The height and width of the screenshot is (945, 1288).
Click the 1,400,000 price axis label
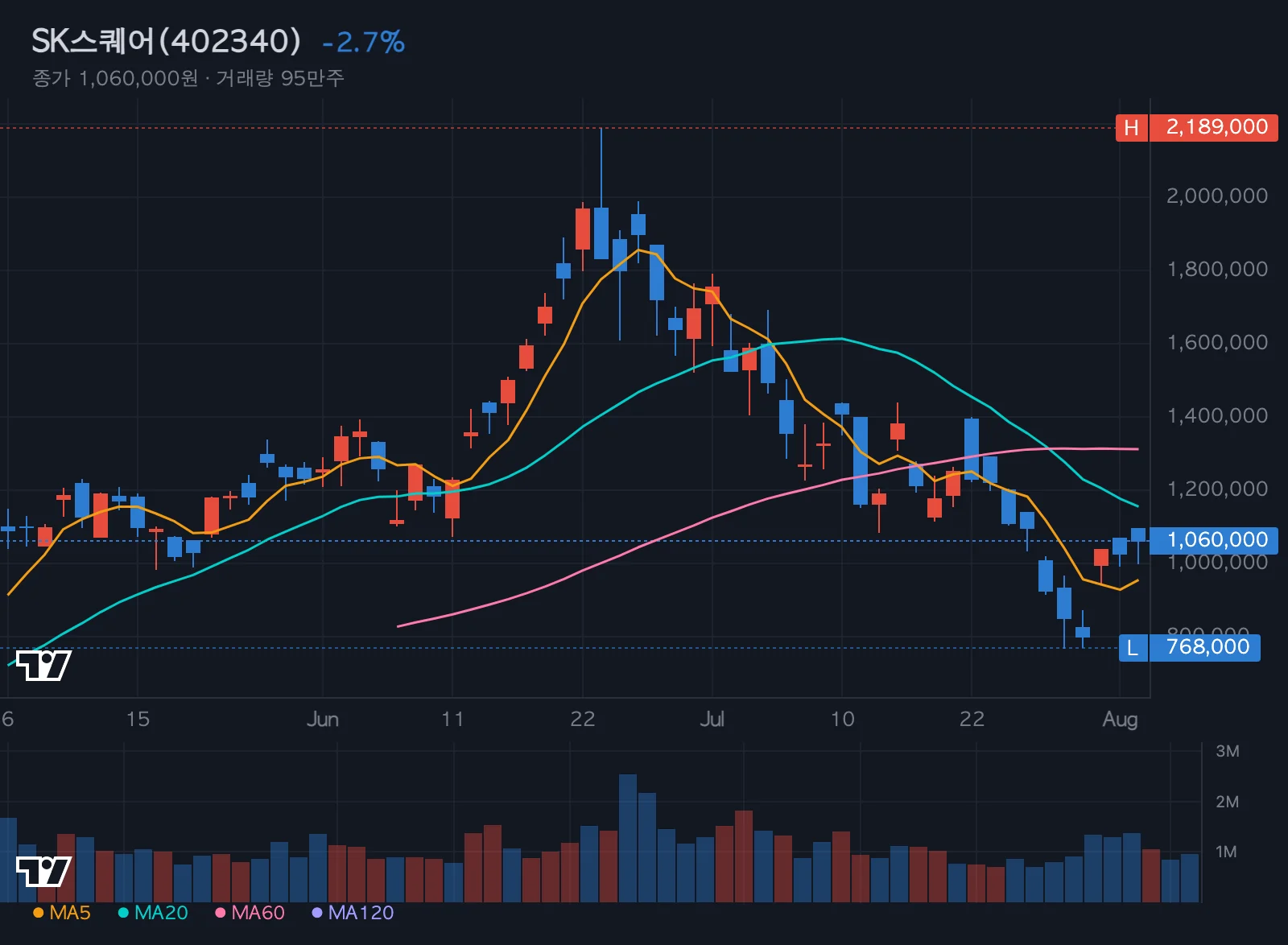(1217, 415)
